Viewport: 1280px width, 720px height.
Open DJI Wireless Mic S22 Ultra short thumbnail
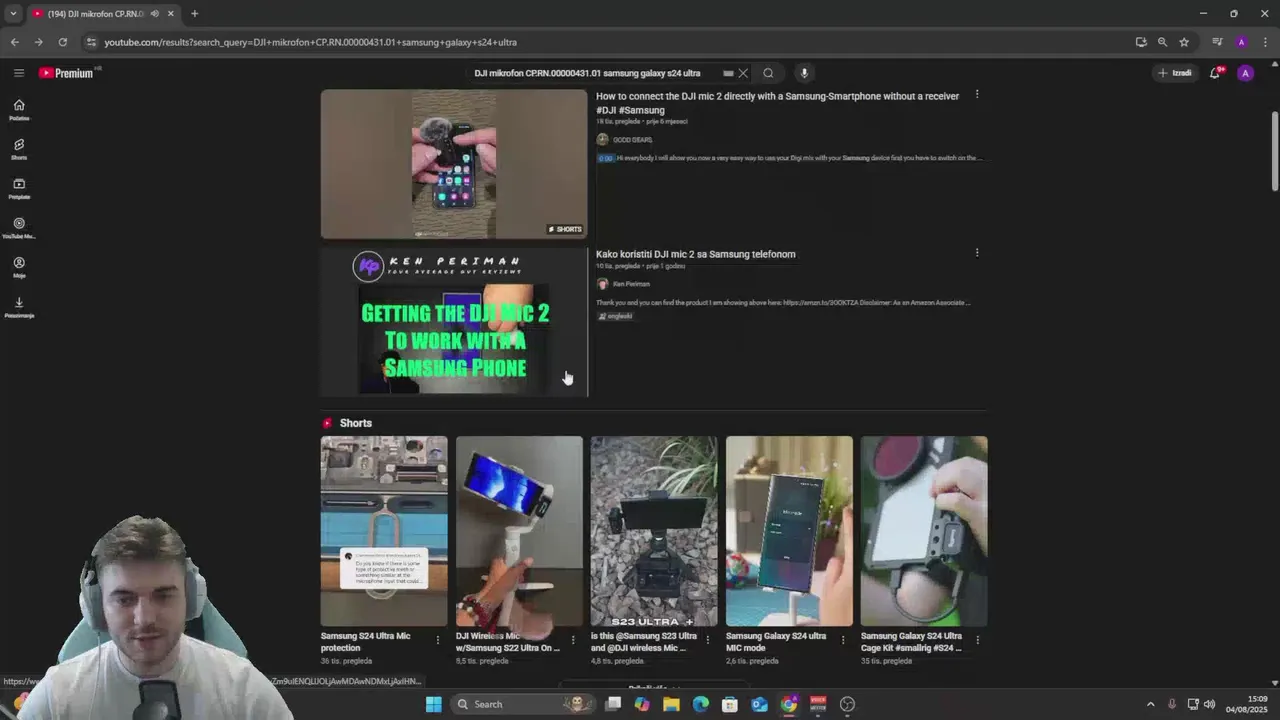[519, 531]
